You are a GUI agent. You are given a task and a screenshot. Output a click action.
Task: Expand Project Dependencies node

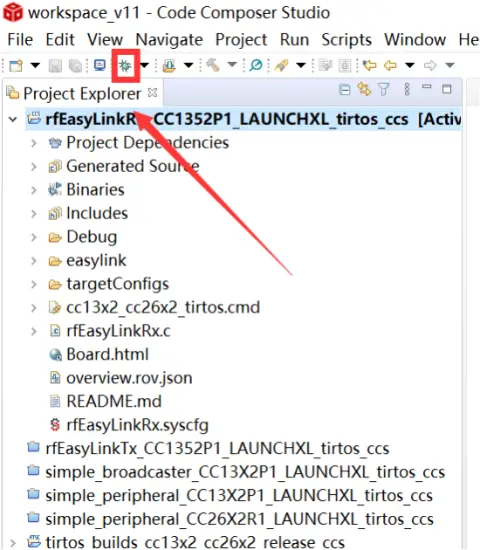34,143
